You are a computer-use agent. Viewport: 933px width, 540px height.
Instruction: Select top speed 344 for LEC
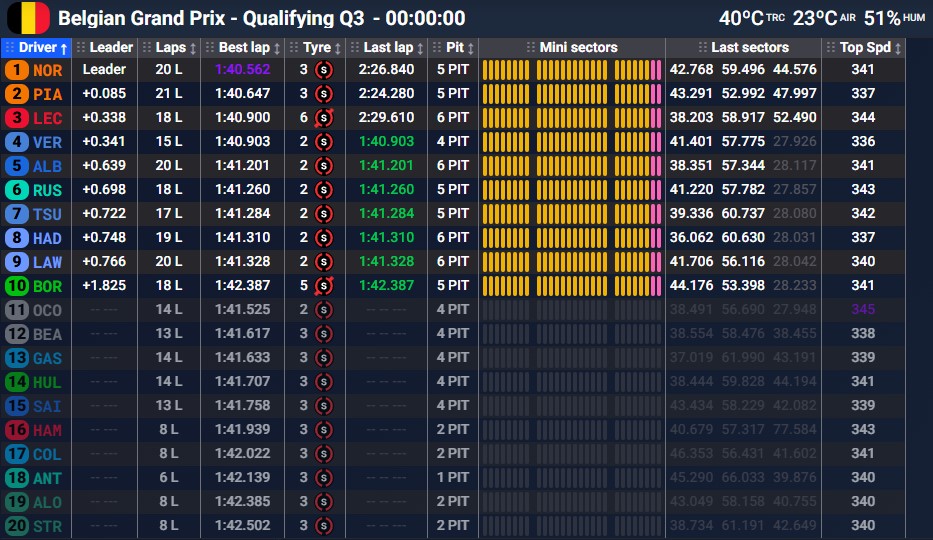pyautogui.click(x=863, y=117)
